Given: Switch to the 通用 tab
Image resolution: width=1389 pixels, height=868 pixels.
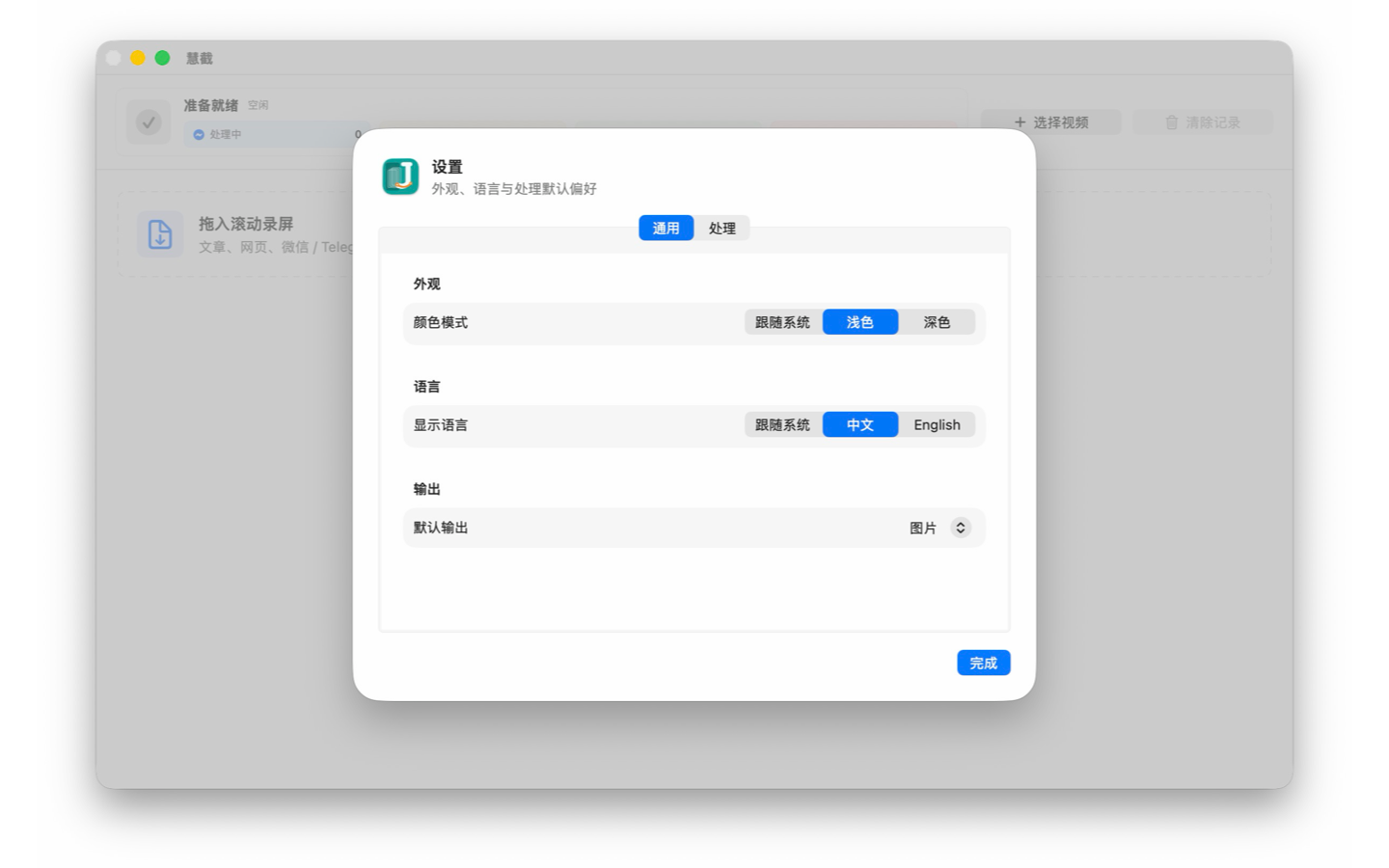Looking at the screenshot, I should pos(666,228).
